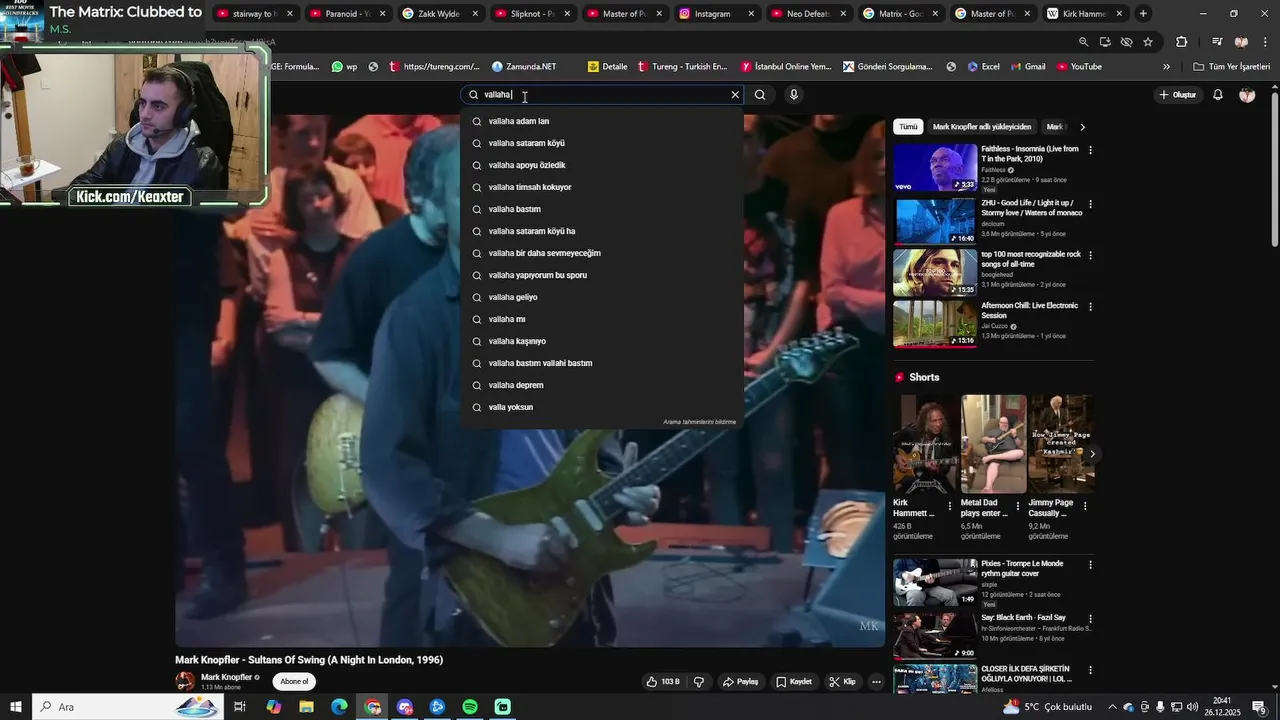Image resolution: width=1280 pixels, height=720 pixels.
Task: Open Gmail bookmark
Action: pos(1028,67)
